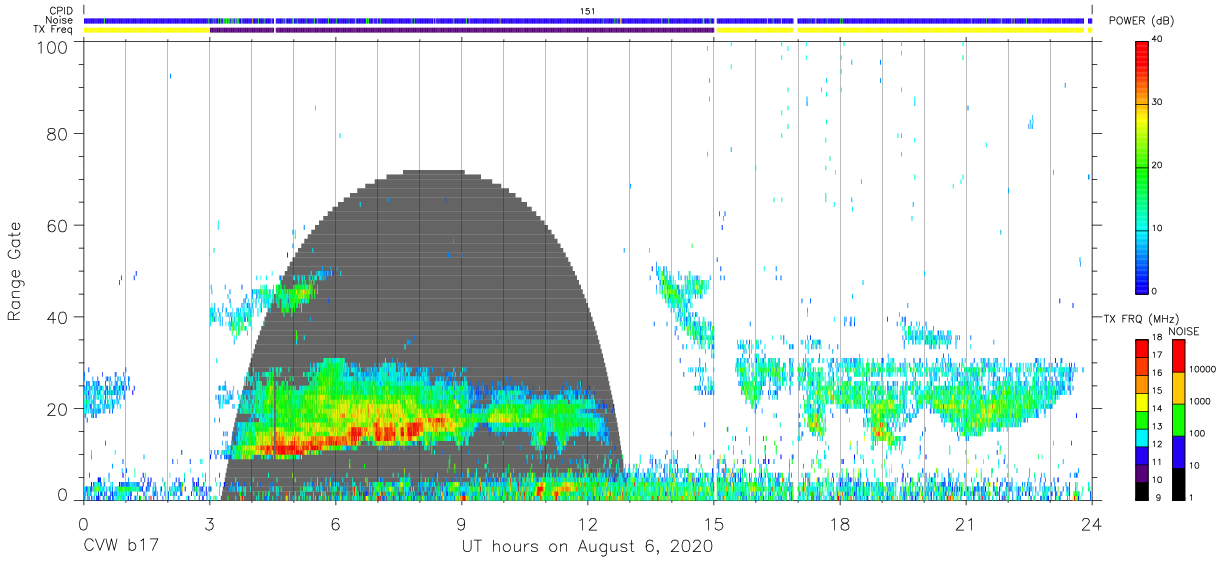
Task: Click the power scale label 10
Action: (x=1157, y=229)
